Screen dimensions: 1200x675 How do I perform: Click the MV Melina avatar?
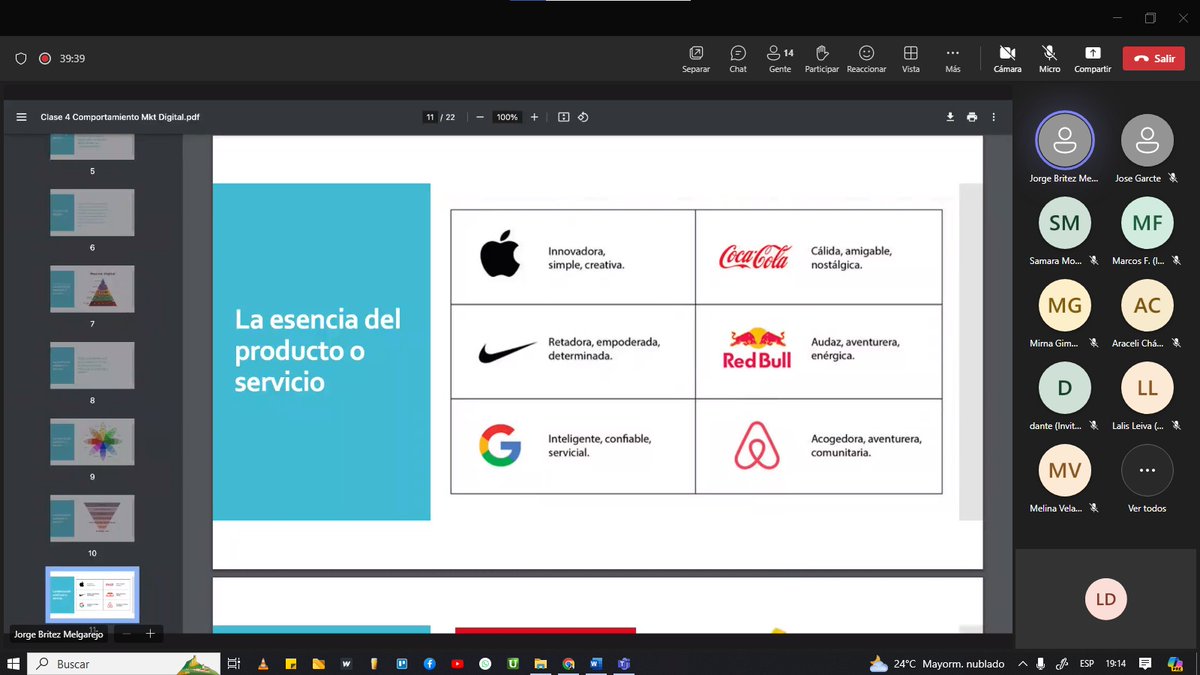(x=1064, y=471)
